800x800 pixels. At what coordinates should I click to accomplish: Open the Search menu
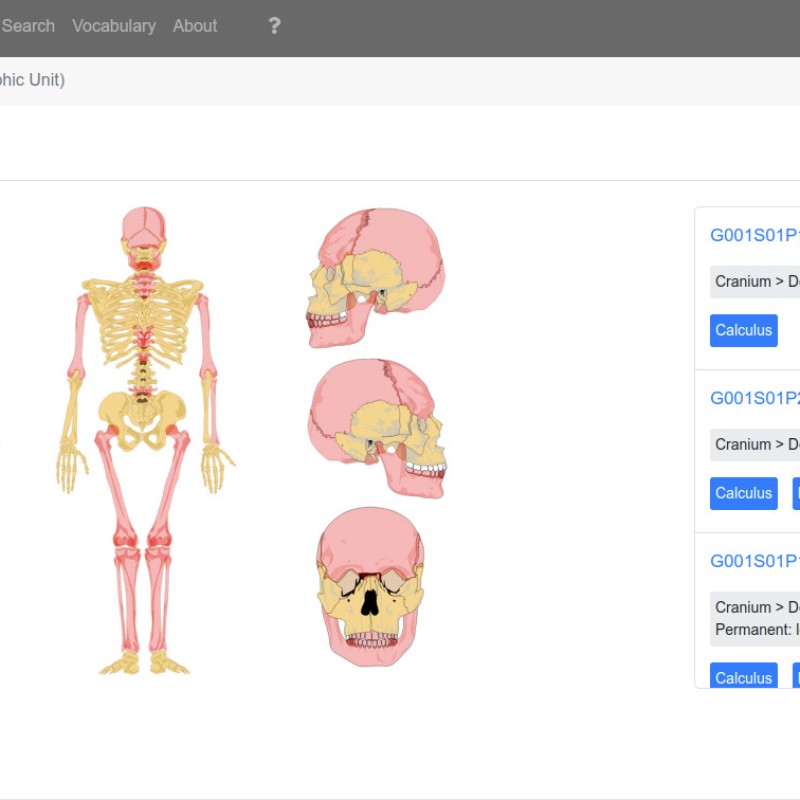27,27
